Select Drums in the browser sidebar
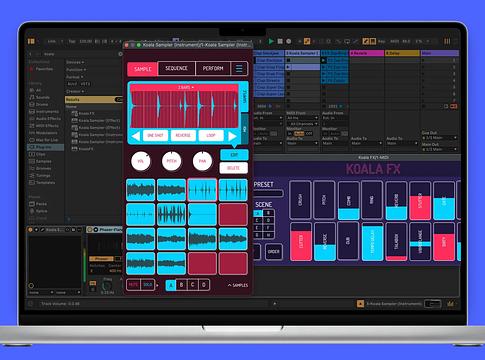 coord(39,104)
